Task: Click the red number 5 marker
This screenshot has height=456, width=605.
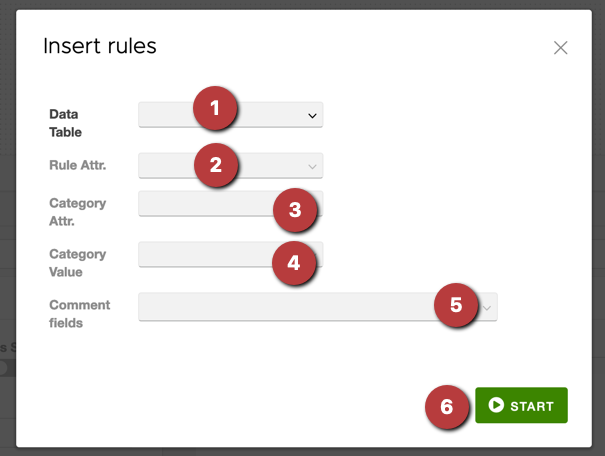Action: click(456, 305)
